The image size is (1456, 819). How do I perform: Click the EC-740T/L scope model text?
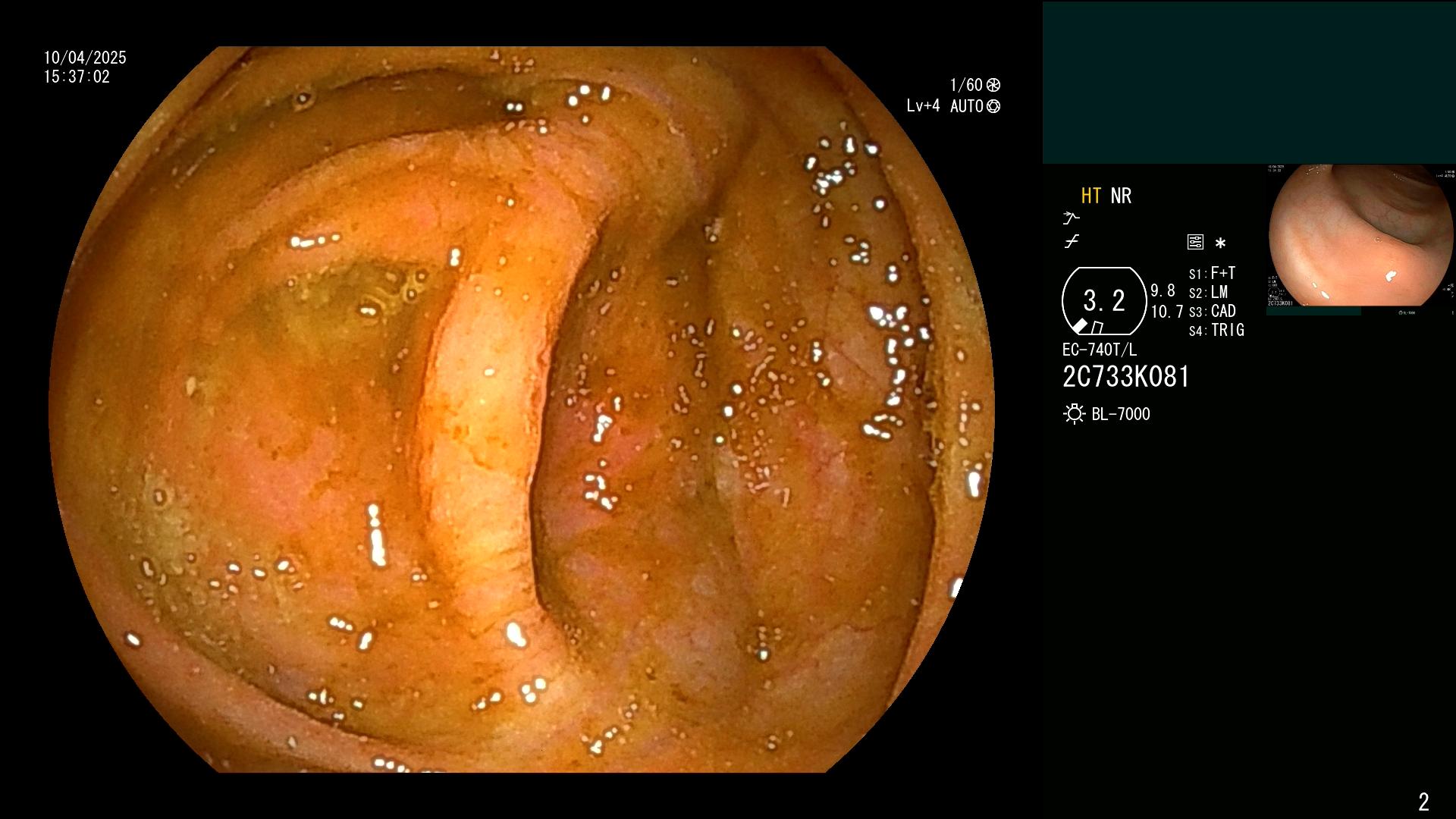point(1100,350)
